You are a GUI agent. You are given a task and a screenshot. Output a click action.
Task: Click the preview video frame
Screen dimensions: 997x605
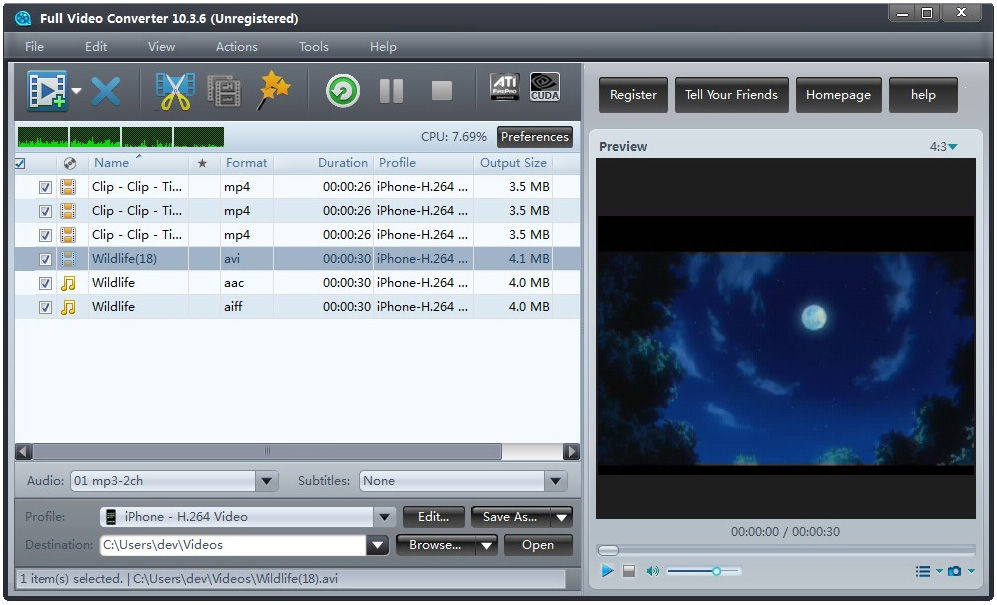(x=785, y=338)
